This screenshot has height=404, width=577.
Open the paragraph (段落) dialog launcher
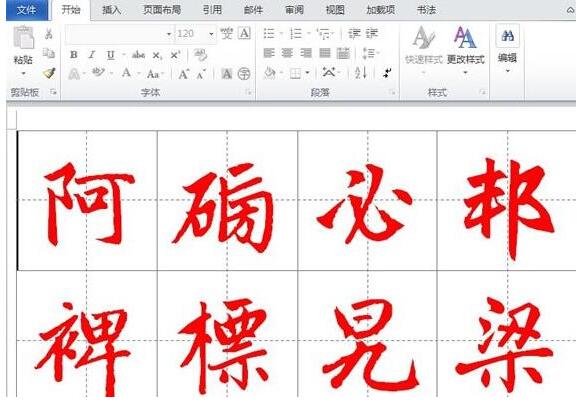(x=393, y=92)
